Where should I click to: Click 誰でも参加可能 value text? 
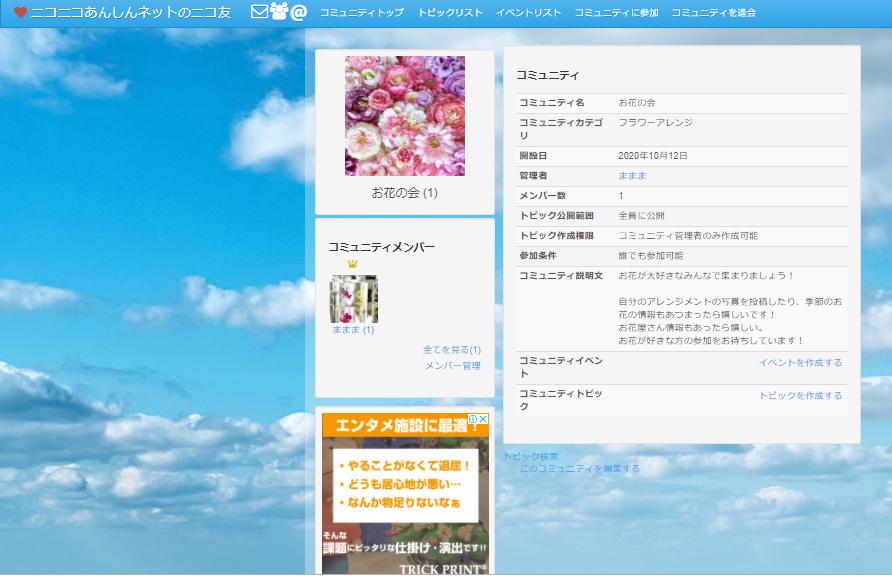tap(651, 256)
